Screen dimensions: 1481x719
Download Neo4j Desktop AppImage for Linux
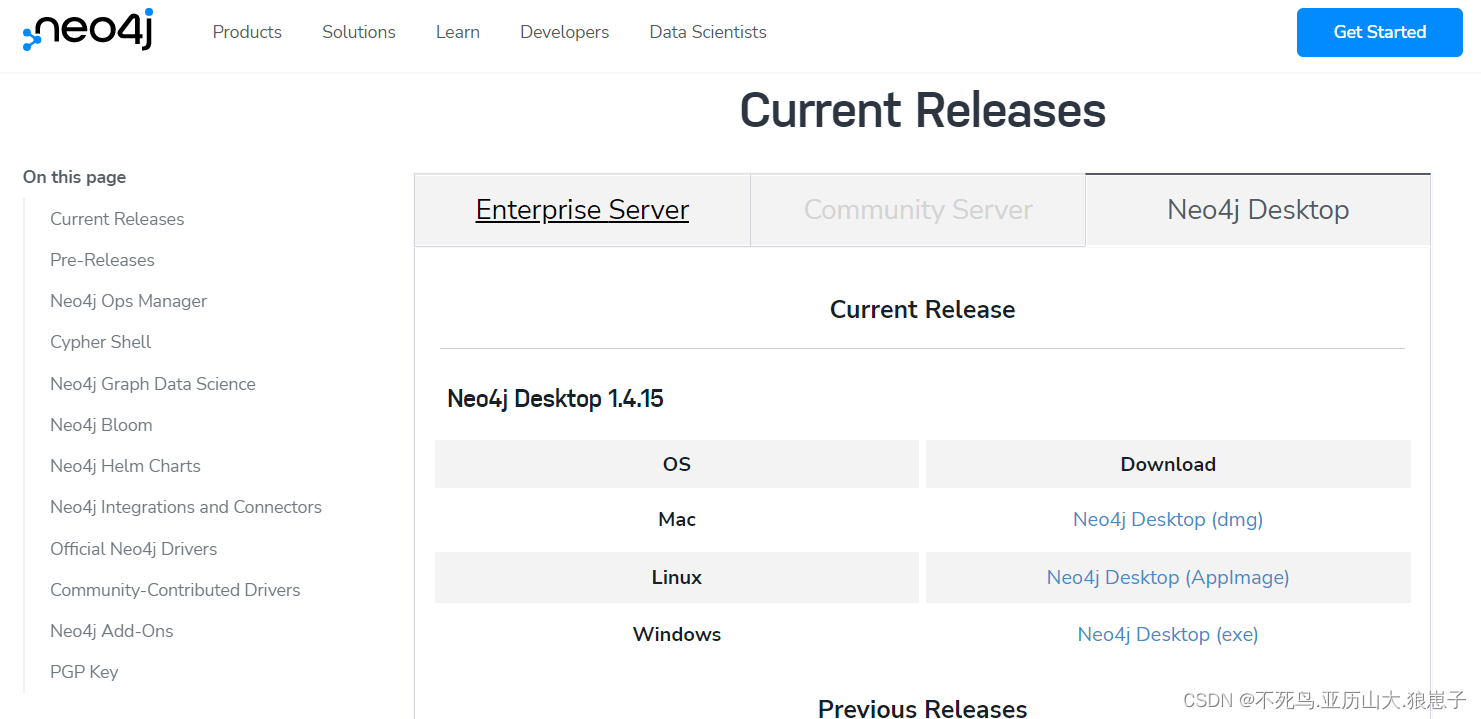[x=1167, y=577]
